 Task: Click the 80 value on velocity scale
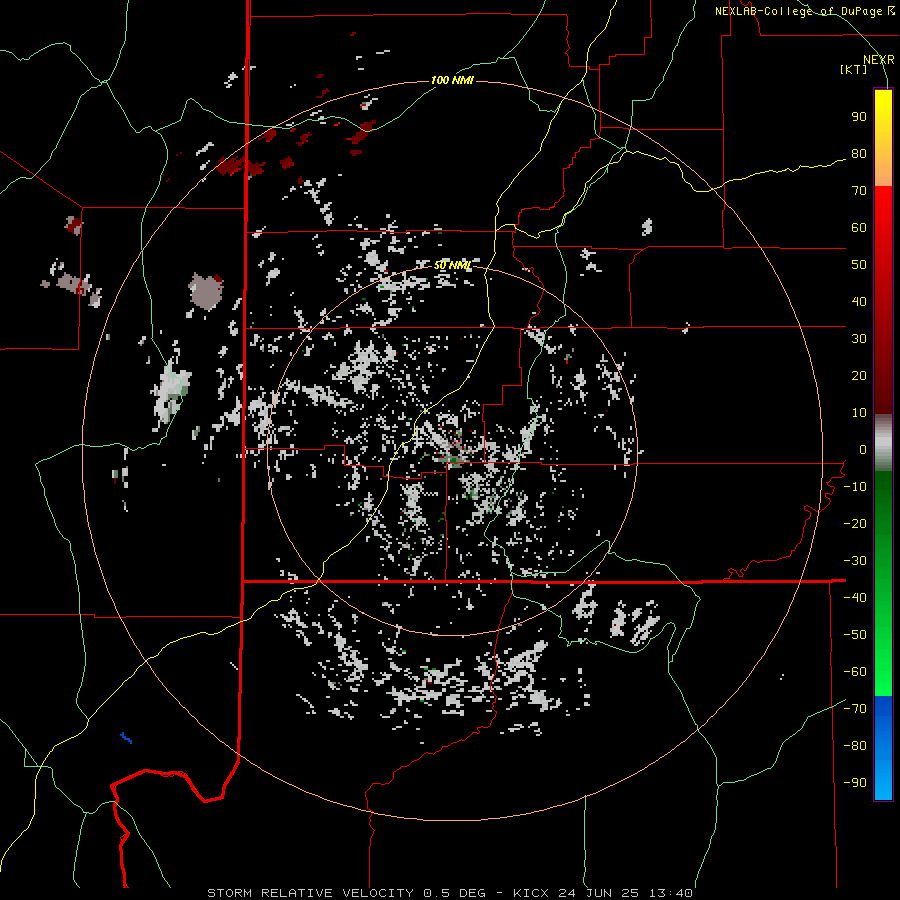[x=859, y=154]
